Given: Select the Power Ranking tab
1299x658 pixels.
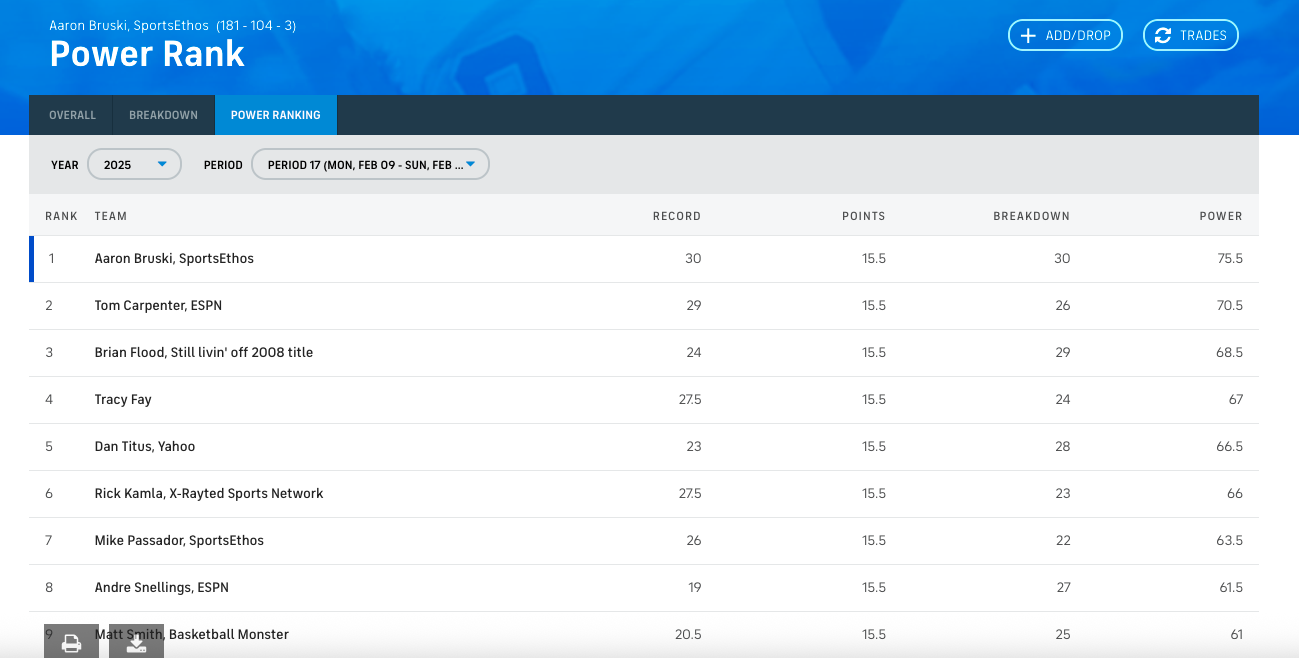Looking at the screenshot, I should pyautogui.click(x=276, y=115).
